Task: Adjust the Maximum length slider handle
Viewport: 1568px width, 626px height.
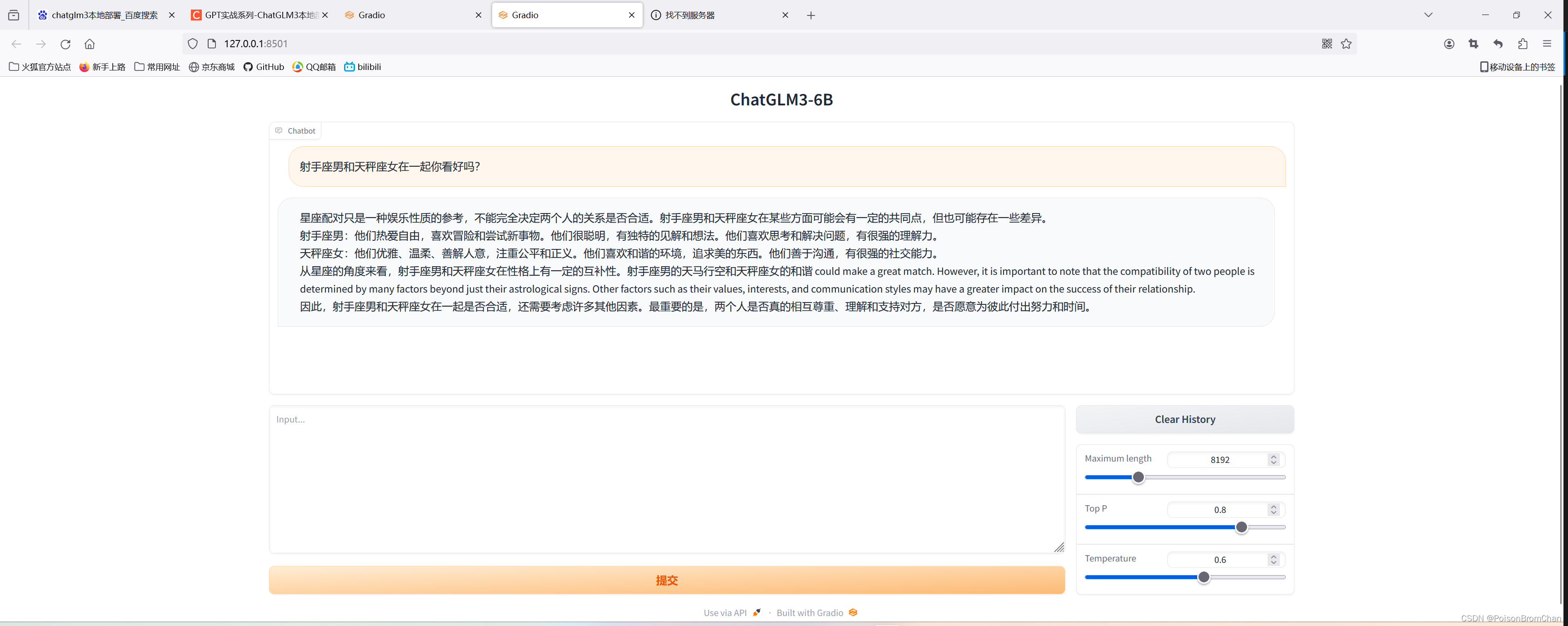Action: click(1138, 477)
